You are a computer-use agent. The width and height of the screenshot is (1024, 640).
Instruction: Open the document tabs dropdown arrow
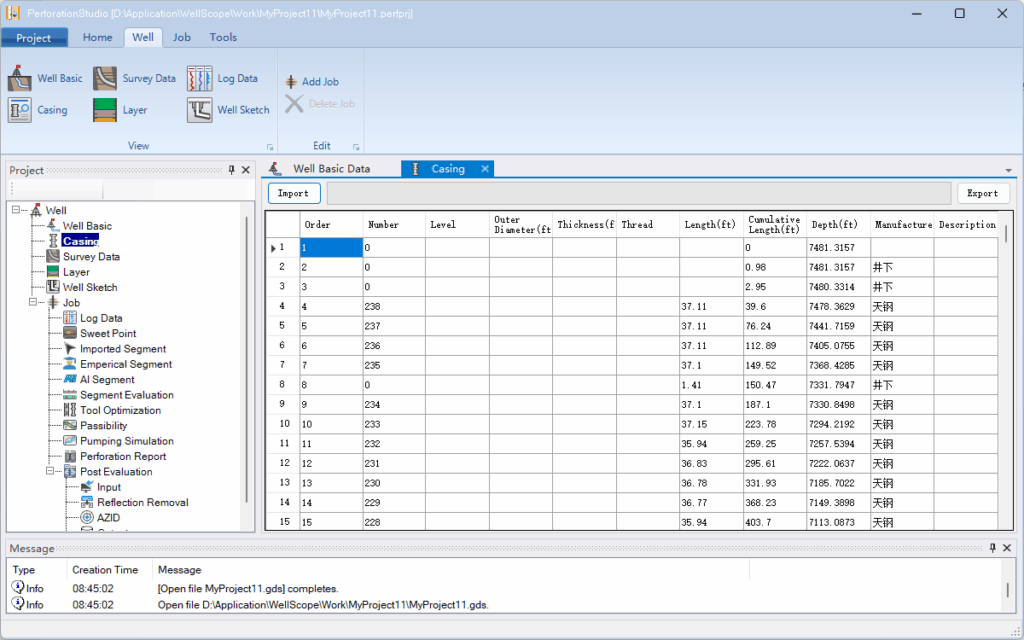pos(1008,171)
